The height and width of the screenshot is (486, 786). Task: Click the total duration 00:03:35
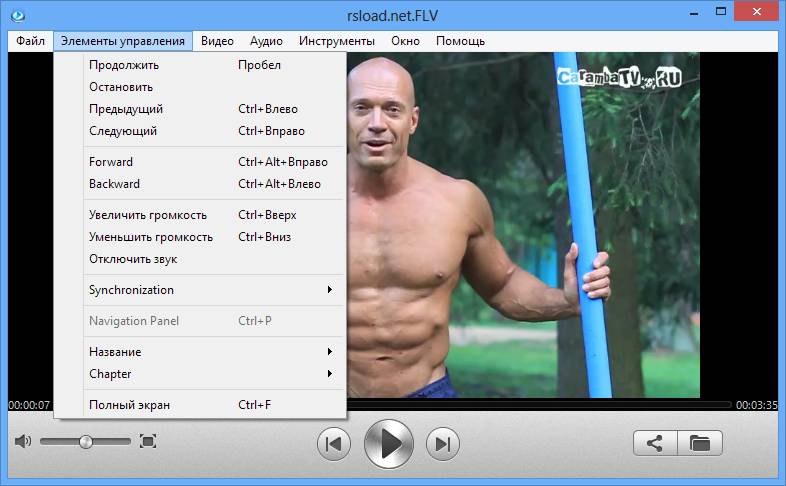pos(756,405)
